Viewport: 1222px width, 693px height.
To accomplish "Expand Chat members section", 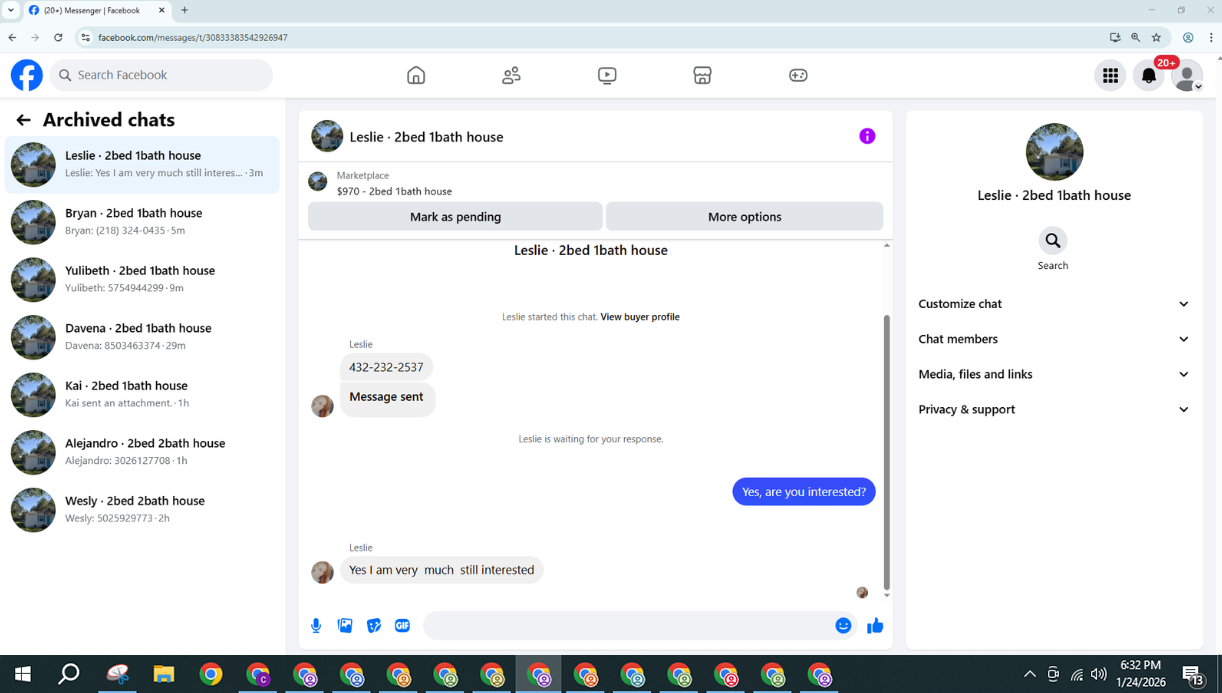I will click(1054, 339).
